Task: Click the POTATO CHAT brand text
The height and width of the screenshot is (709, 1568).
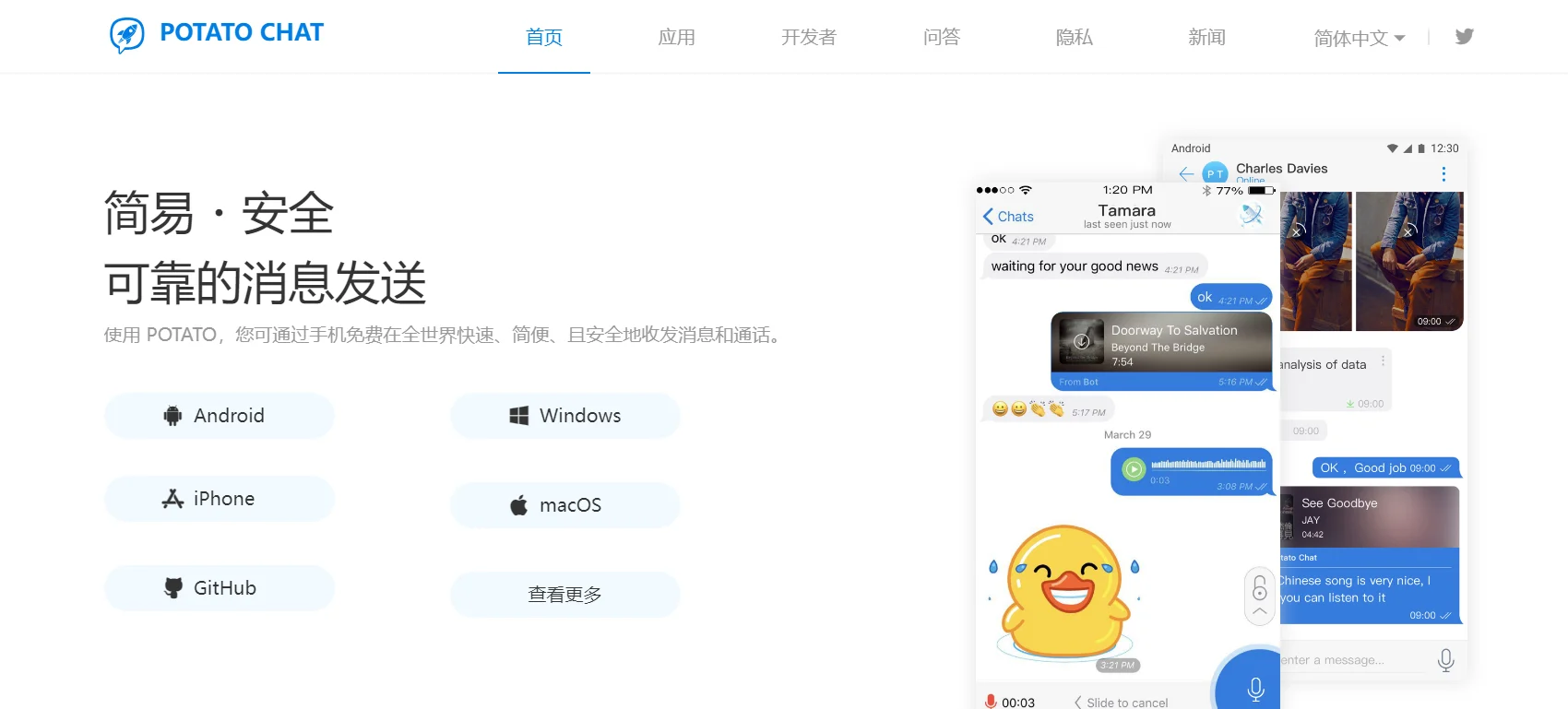Action: click(242, 33)
